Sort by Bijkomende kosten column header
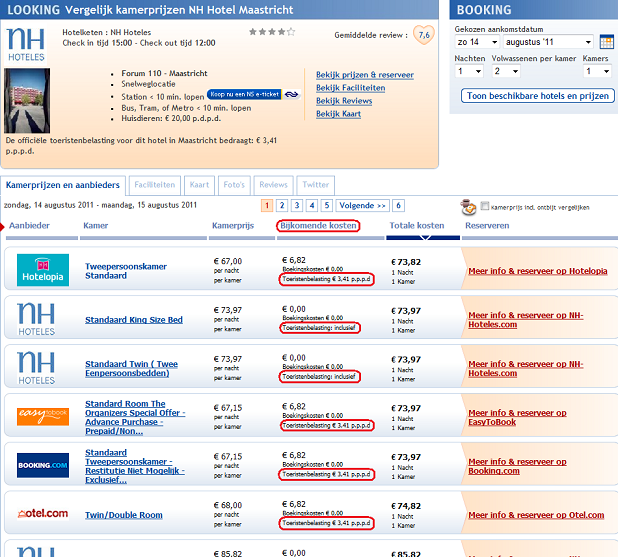This screenshot has width=618, height=557. (318, 225)
